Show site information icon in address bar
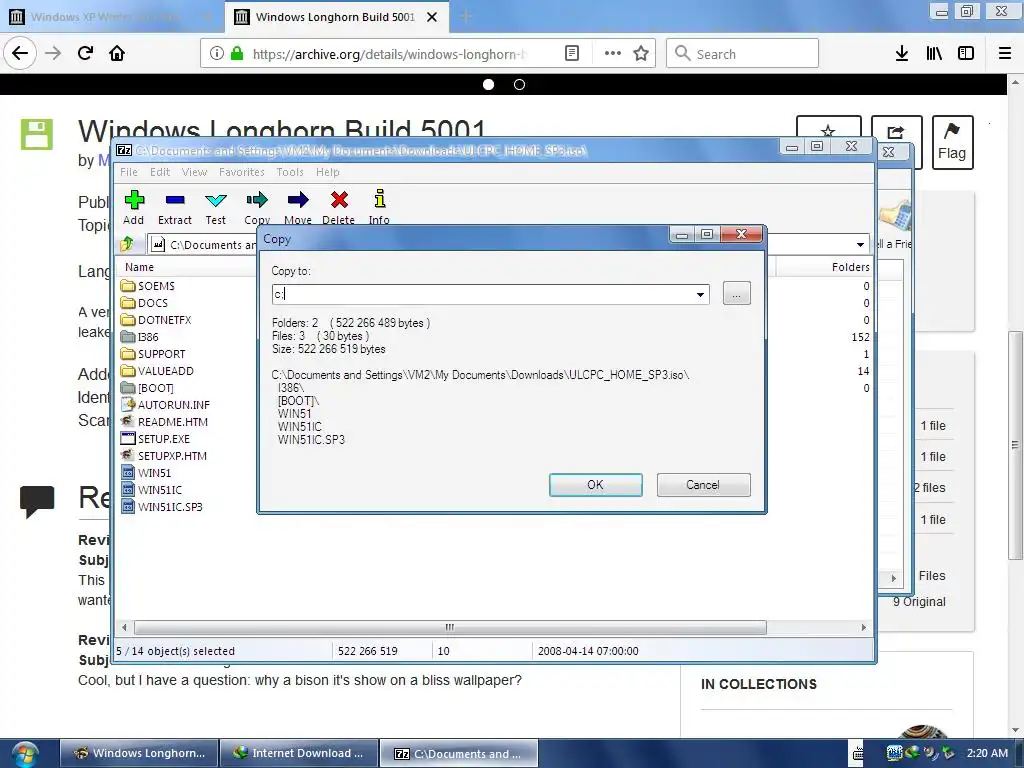Screen dimensions: 1024x768 [x=217, y=54]
